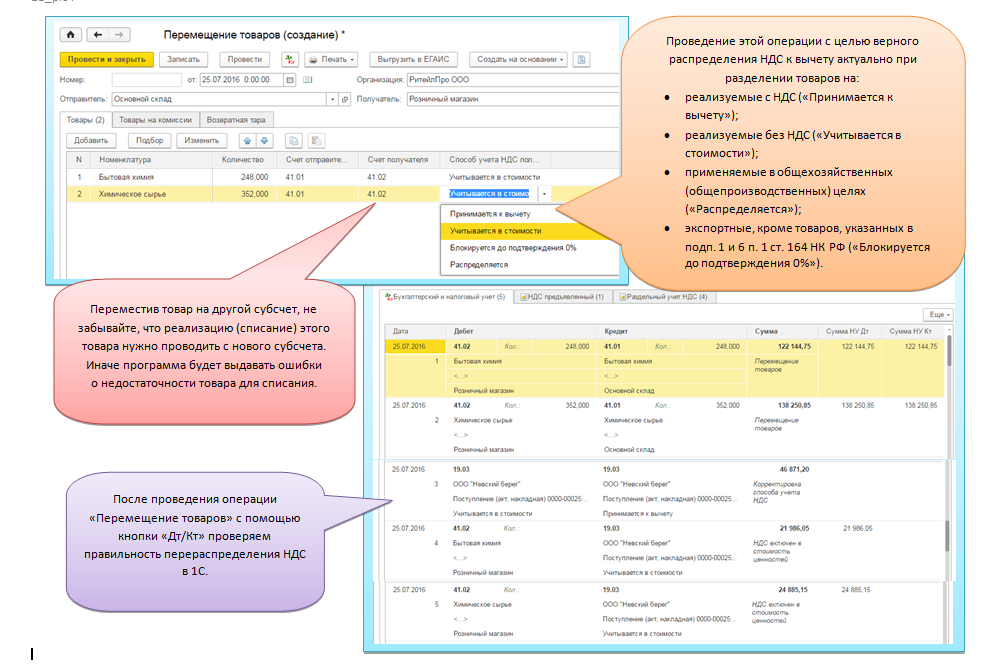Viewport: 993px width, 666px height.
Task: Click Провести и закрыть button
Action: 107,59
